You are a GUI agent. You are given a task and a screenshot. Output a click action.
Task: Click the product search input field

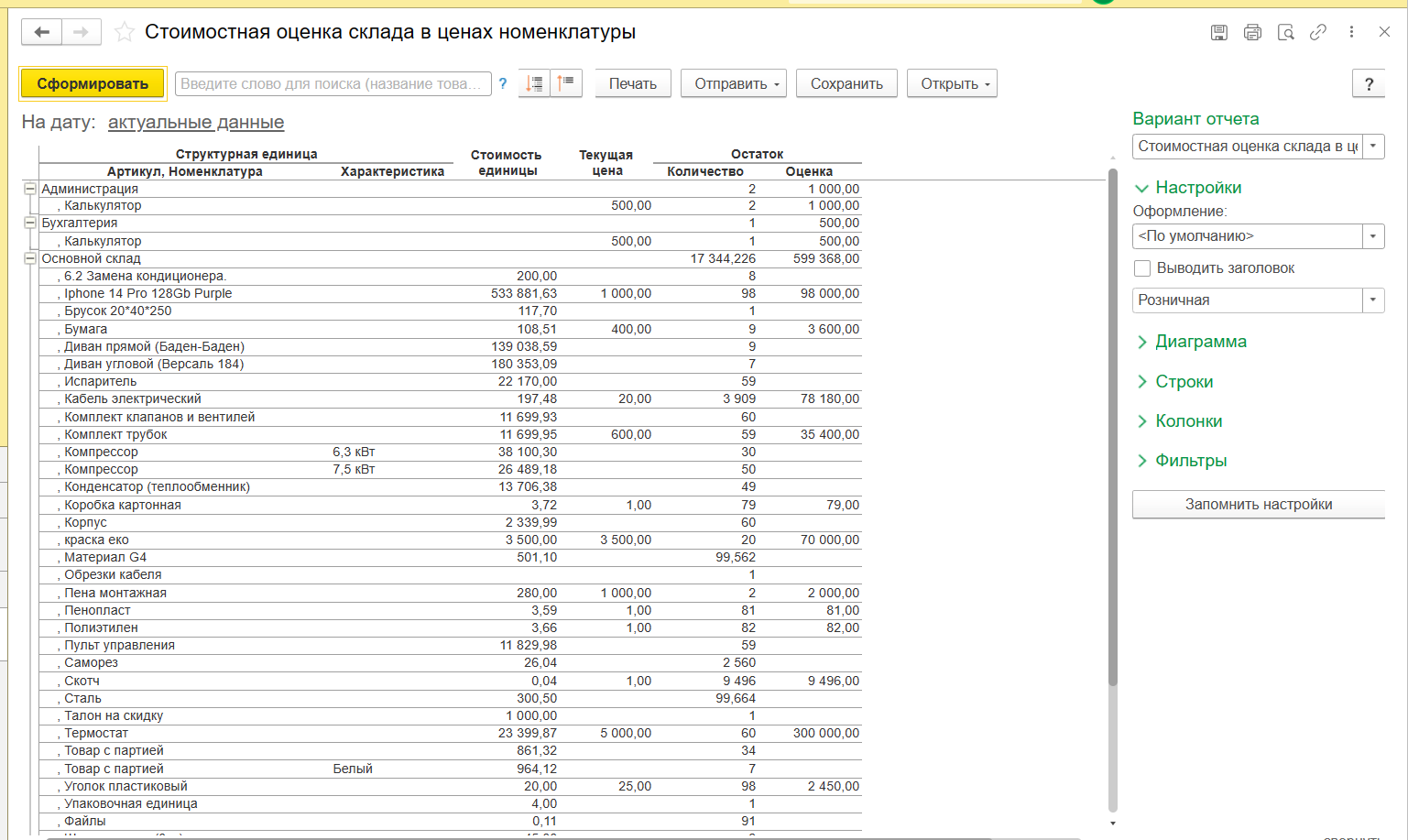click(332, 83)
